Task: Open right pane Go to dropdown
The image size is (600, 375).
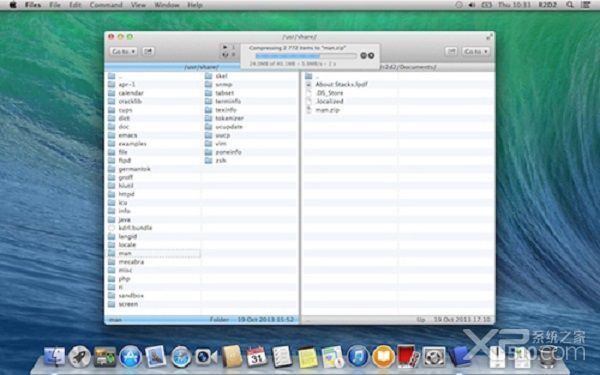Action: pos(476,51)
